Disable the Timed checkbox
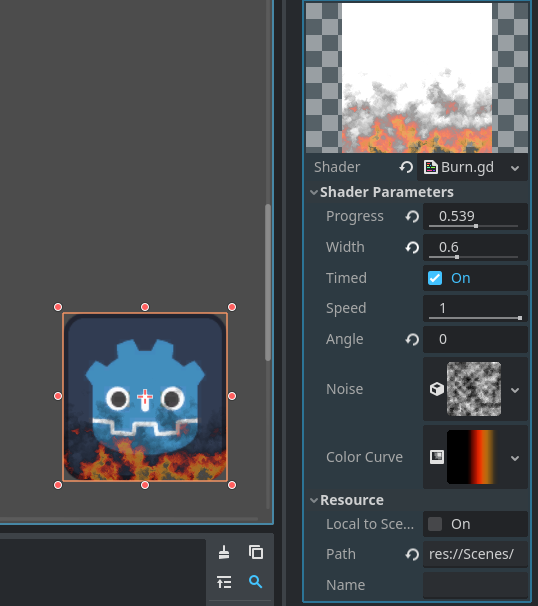This screenshot has height=606, width=538. 435,278
